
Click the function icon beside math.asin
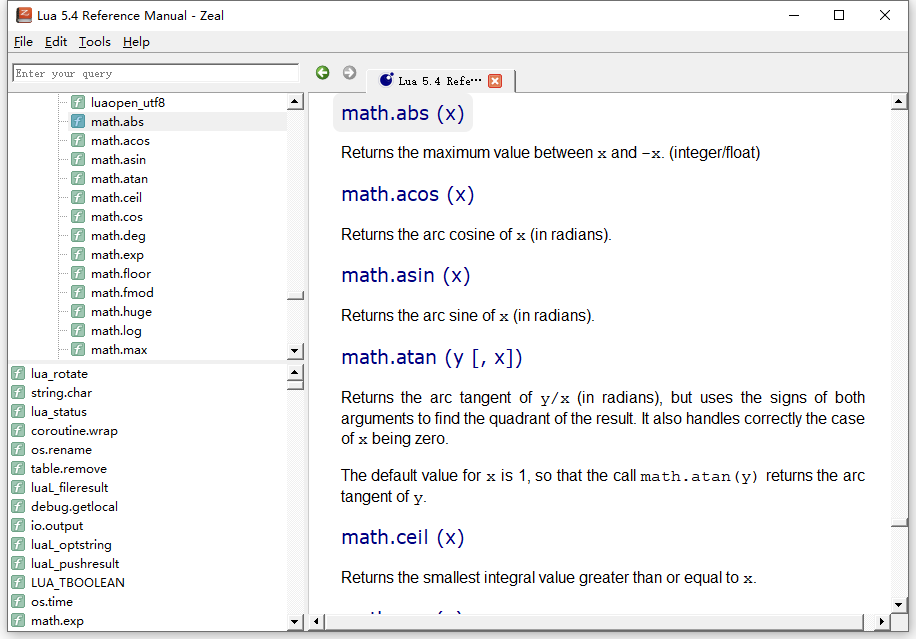pos(78,159)
